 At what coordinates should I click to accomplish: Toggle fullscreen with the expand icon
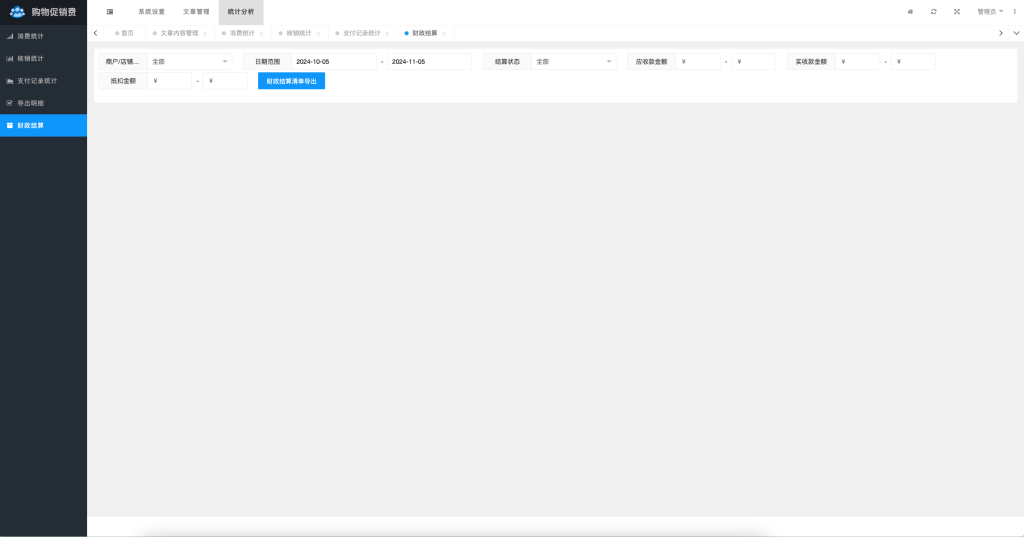click(957, 12)
